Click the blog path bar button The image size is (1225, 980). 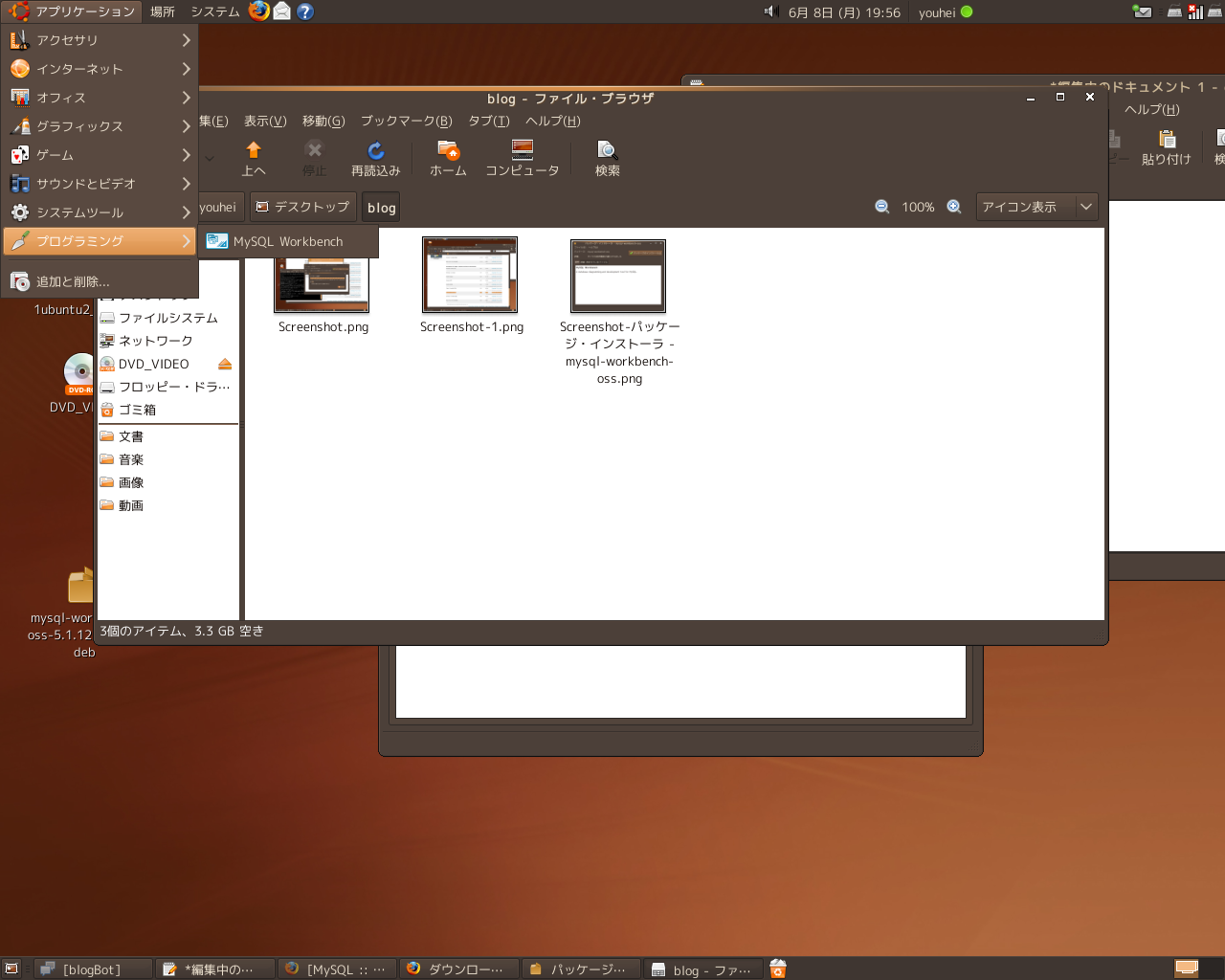381,208
